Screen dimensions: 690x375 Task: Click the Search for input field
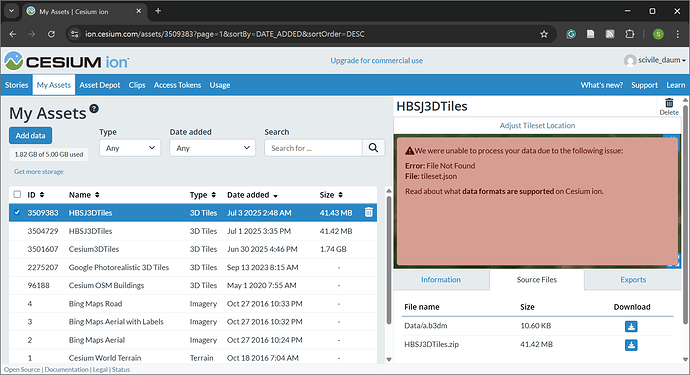coord(313,148)
